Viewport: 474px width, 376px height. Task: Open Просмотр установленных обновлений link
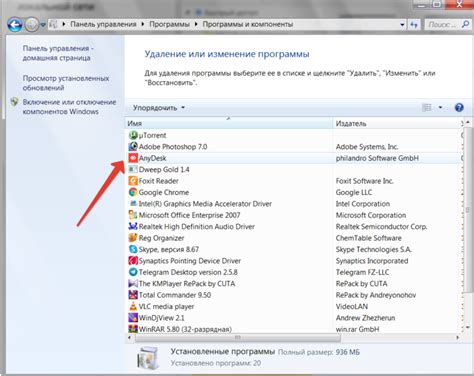[66, 83]
